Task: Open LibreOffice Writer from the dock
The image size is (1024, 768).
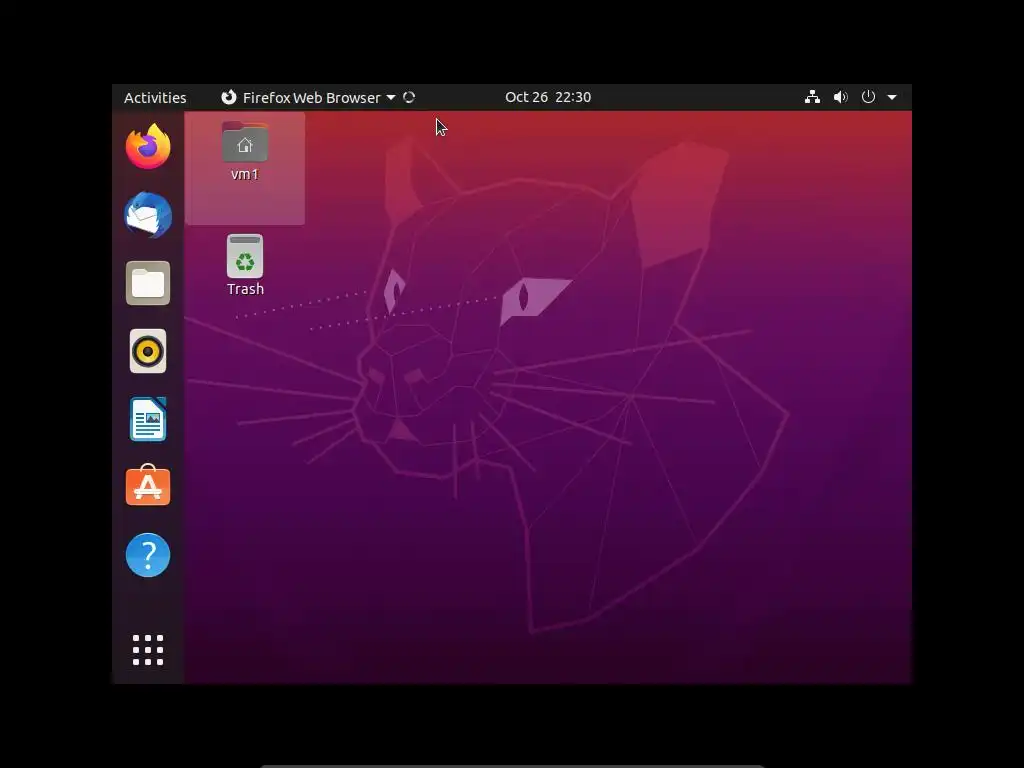Action: pyautogui.click(x=148, y=419)
